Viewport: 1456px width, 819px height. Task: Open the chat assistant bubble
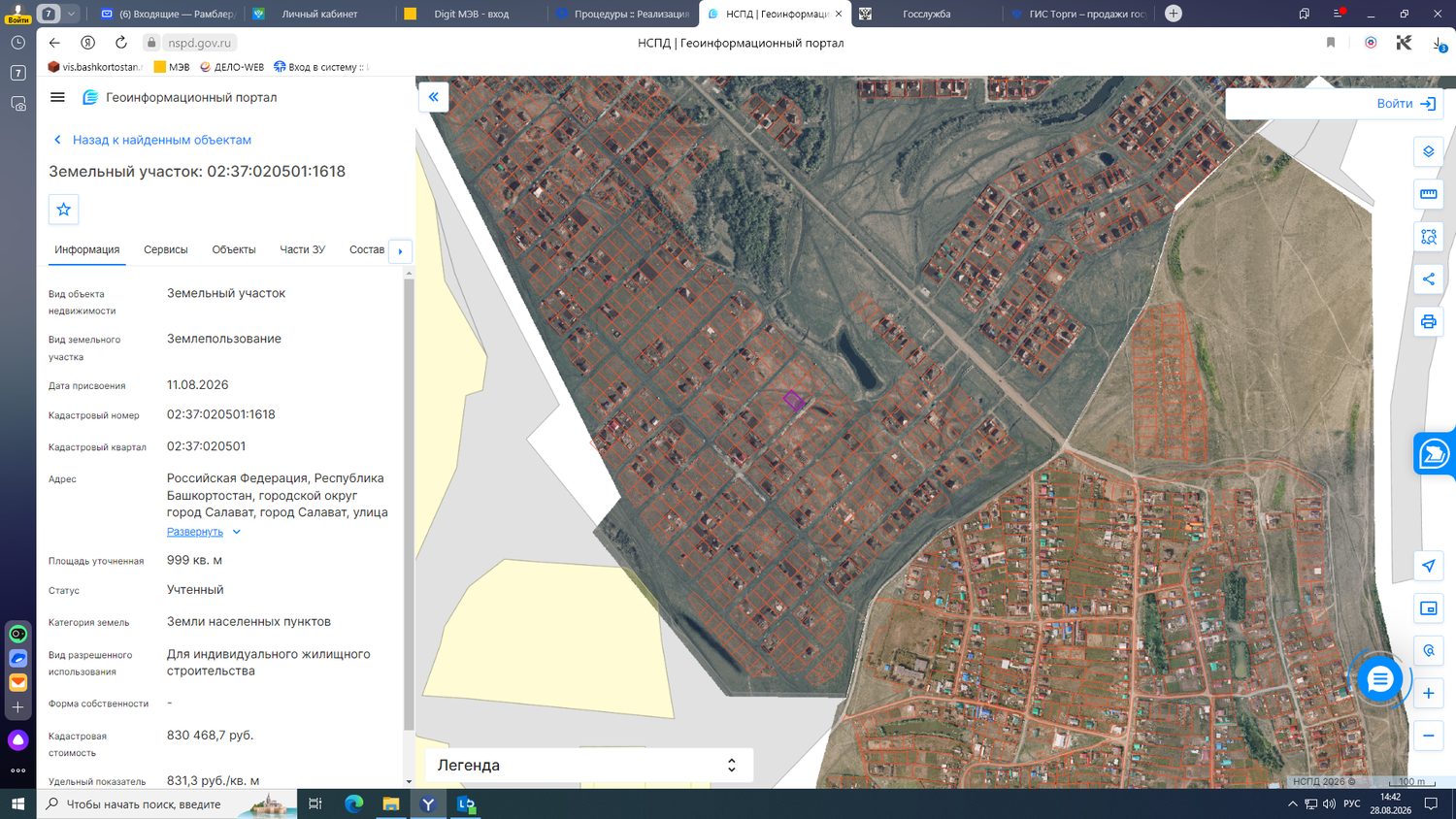[1379, 679]
